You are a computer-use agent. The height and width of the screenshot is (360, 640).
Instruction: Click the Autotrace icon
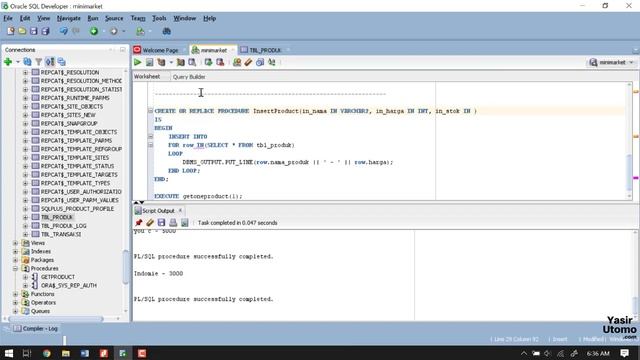coord(180,62)
